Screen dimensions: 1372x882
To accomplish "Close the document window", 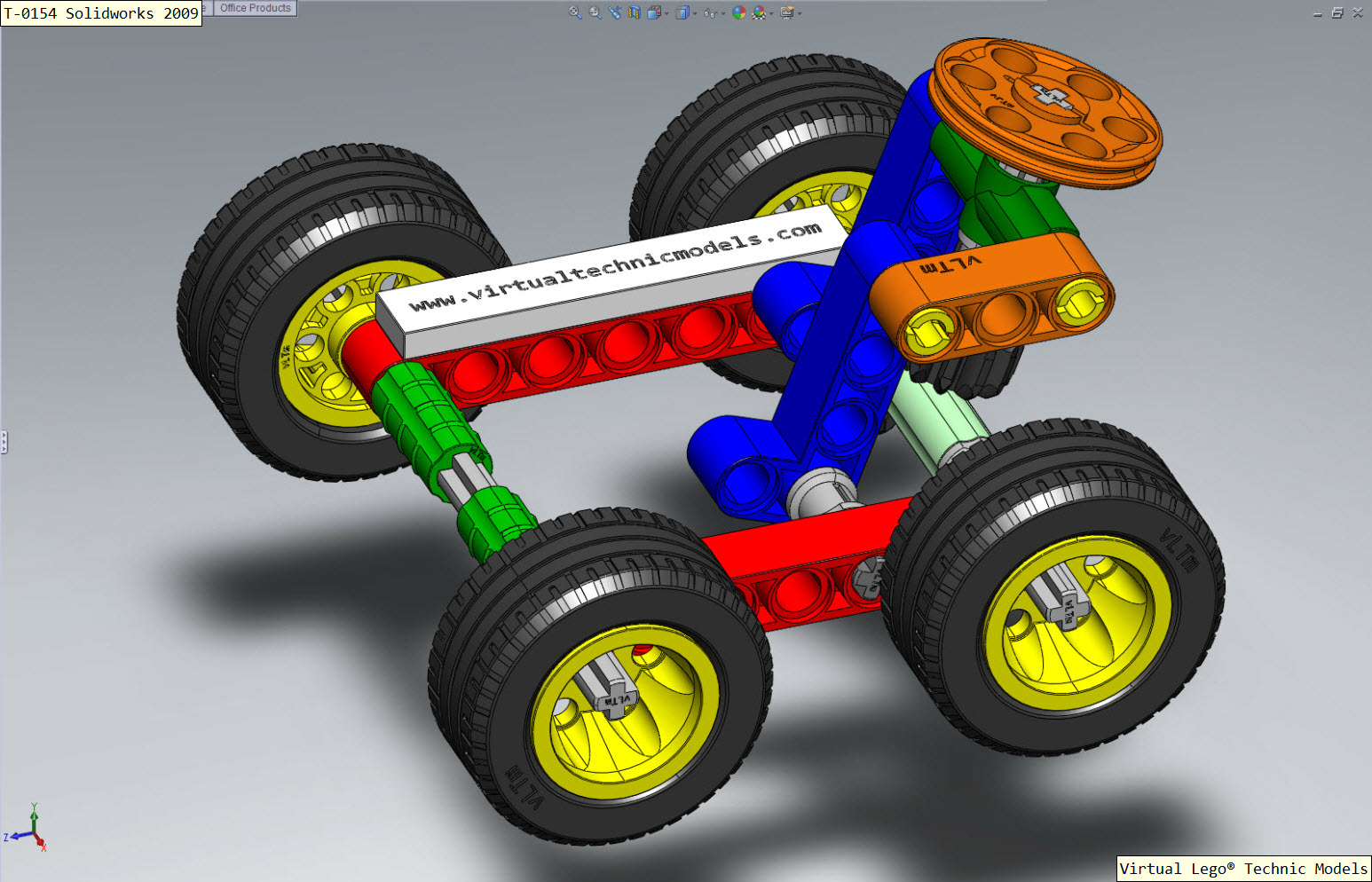I will tap(1358, 12).
